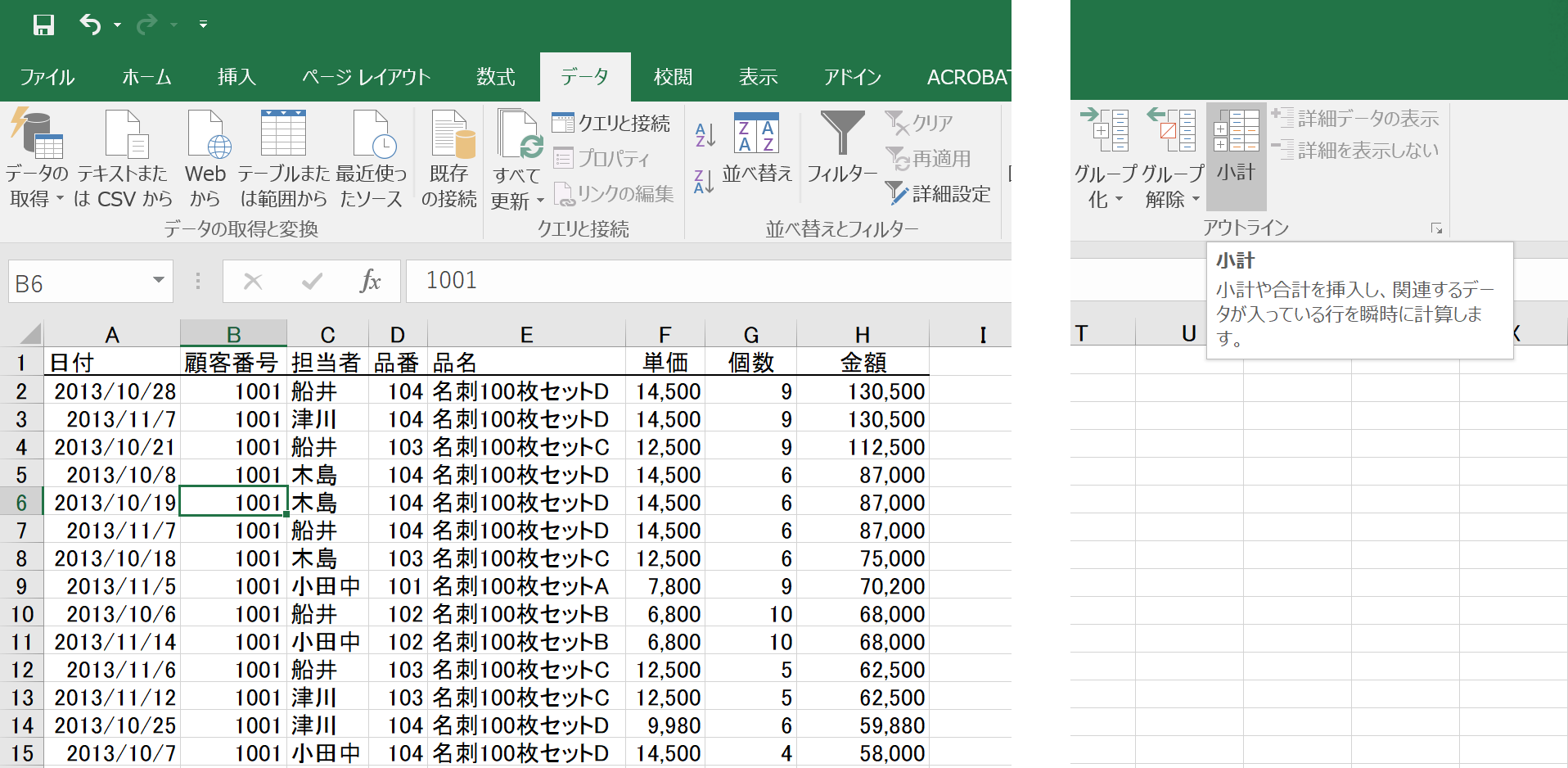The height and width of the screenshot is (768, 1568).
Task: Click the クエリと接続 button
Action: coord(611,123)
